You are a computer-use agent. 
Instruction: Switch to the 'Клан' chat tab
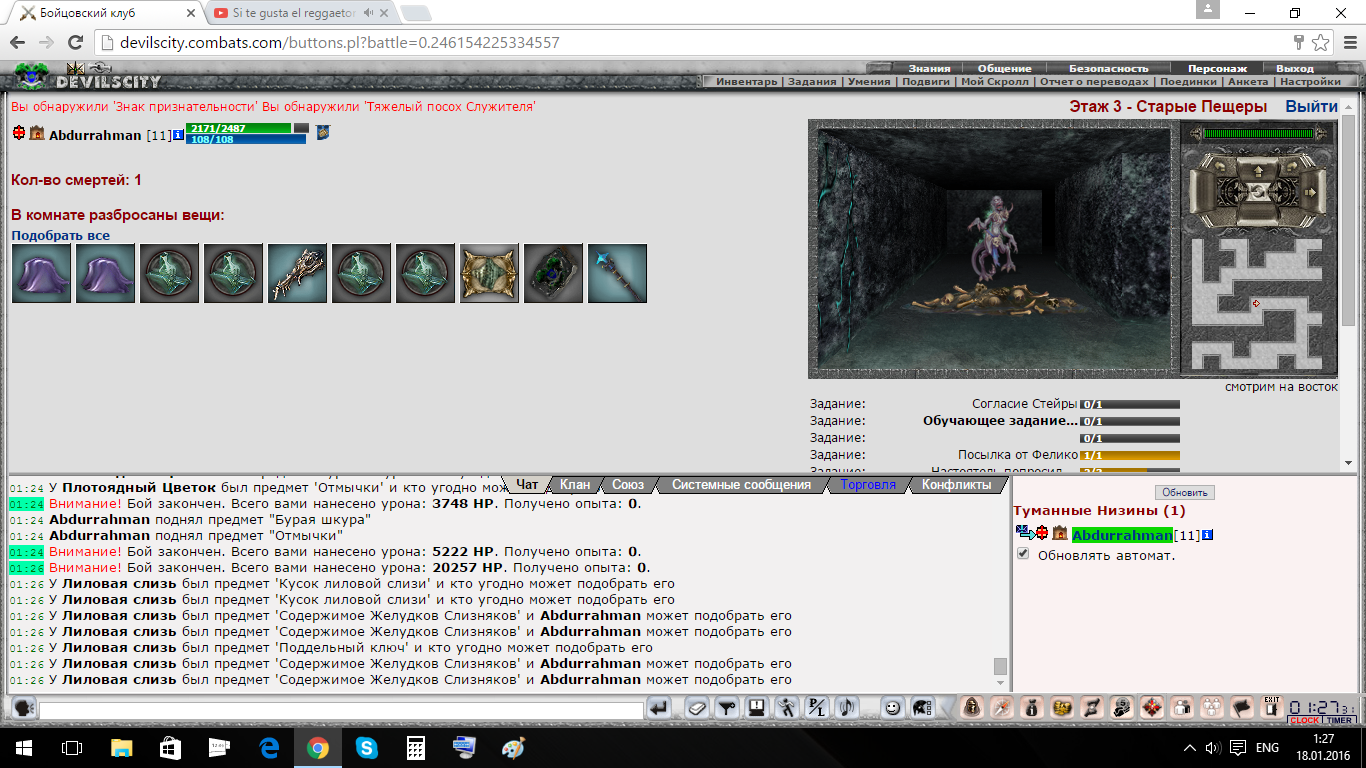pyautogui.click(x=575, y=485)
